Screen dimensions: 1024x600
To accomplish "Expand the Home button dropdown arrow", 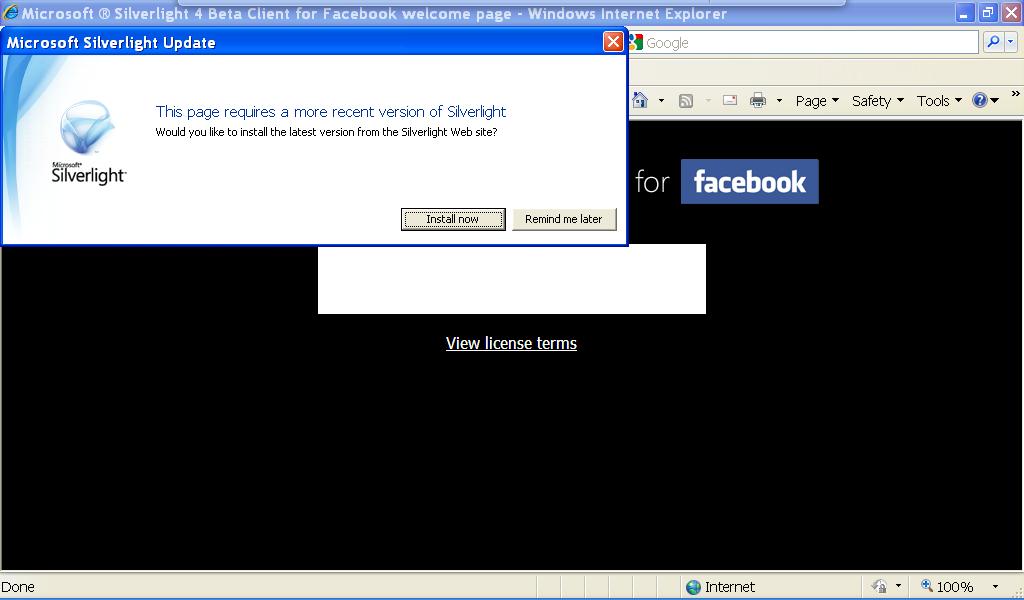I will [x=661, y=101].
